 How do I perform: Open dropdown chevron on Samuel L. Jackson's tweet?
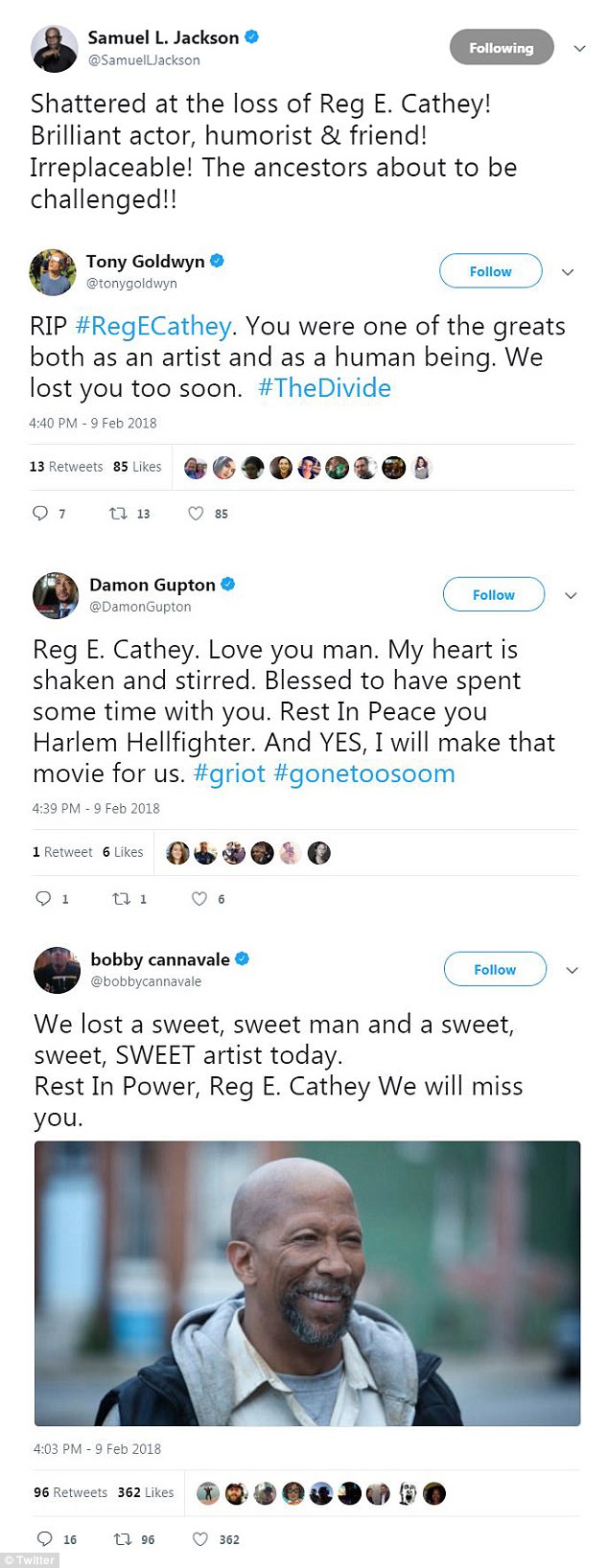point(579,48)
